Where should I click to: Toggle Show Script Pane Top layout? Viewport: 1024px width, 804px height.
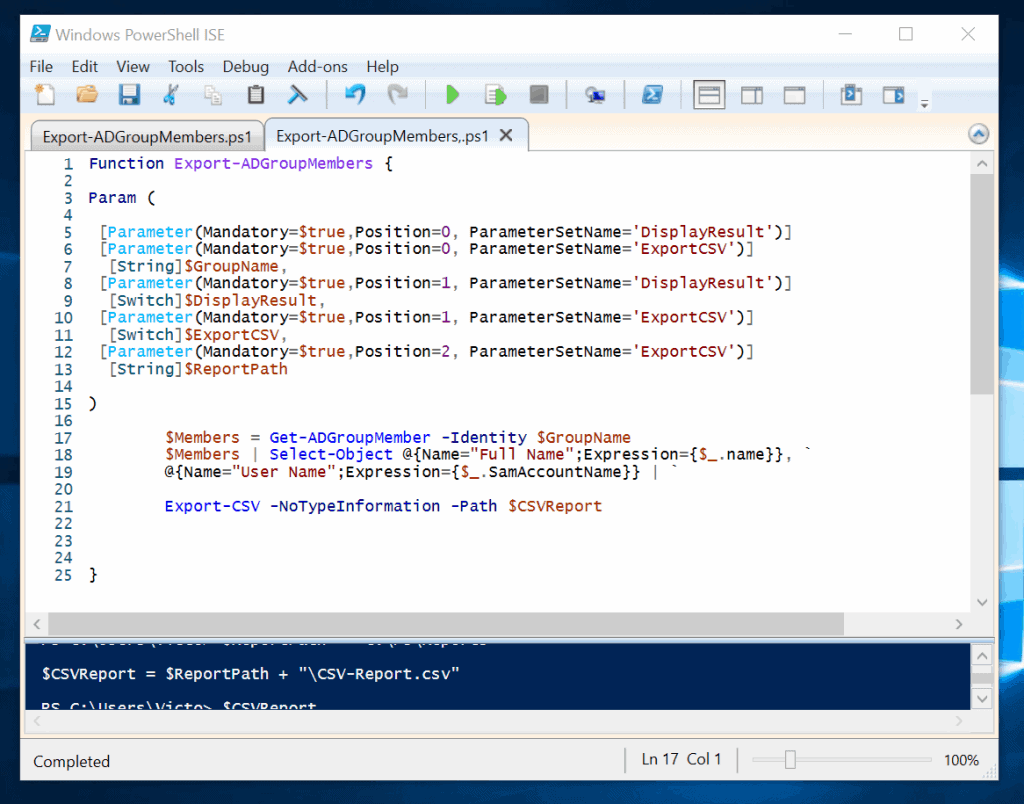pyautogui.click(x=709, y=94)
